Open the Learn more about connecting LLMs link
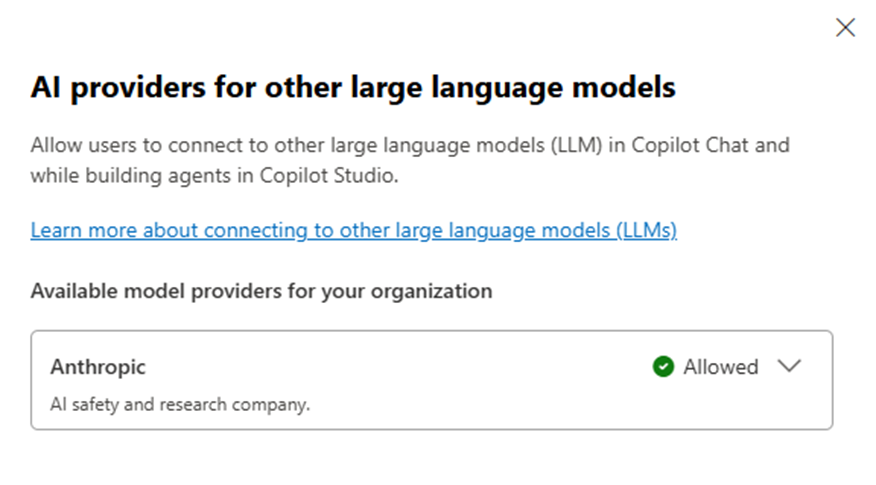 [353, 231]
